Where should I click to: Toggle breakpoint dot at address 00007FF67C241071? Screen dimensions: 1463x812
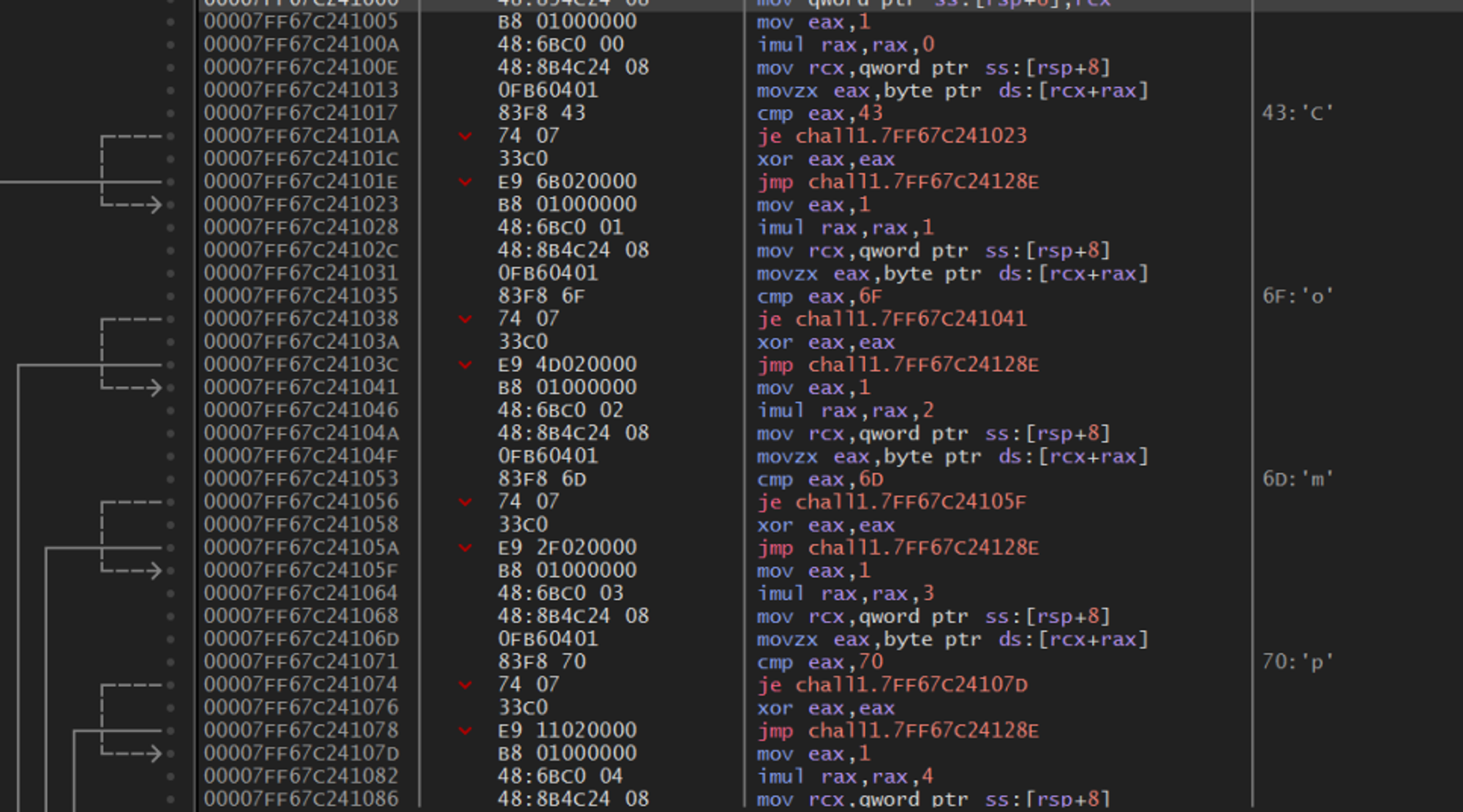pyautogui.click(x=171, y=662)
